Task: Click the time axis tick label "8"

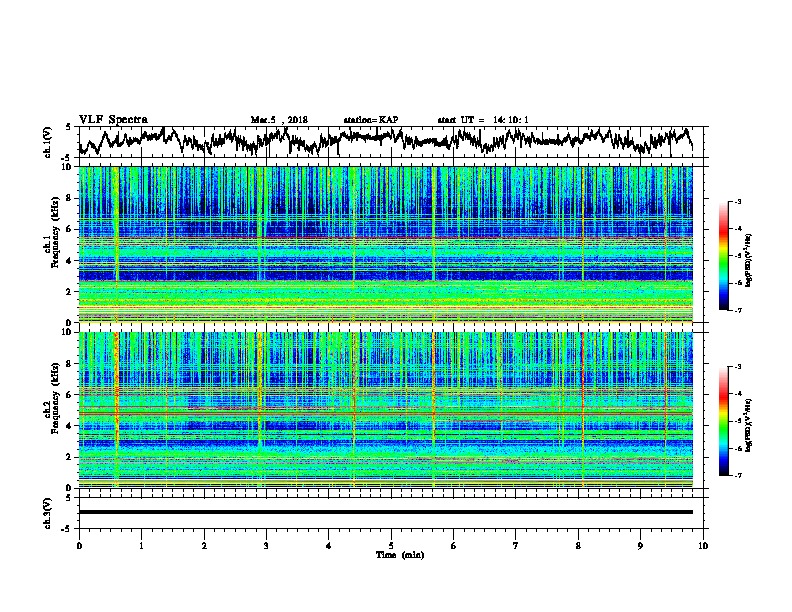Action: (x=578, y=546)
